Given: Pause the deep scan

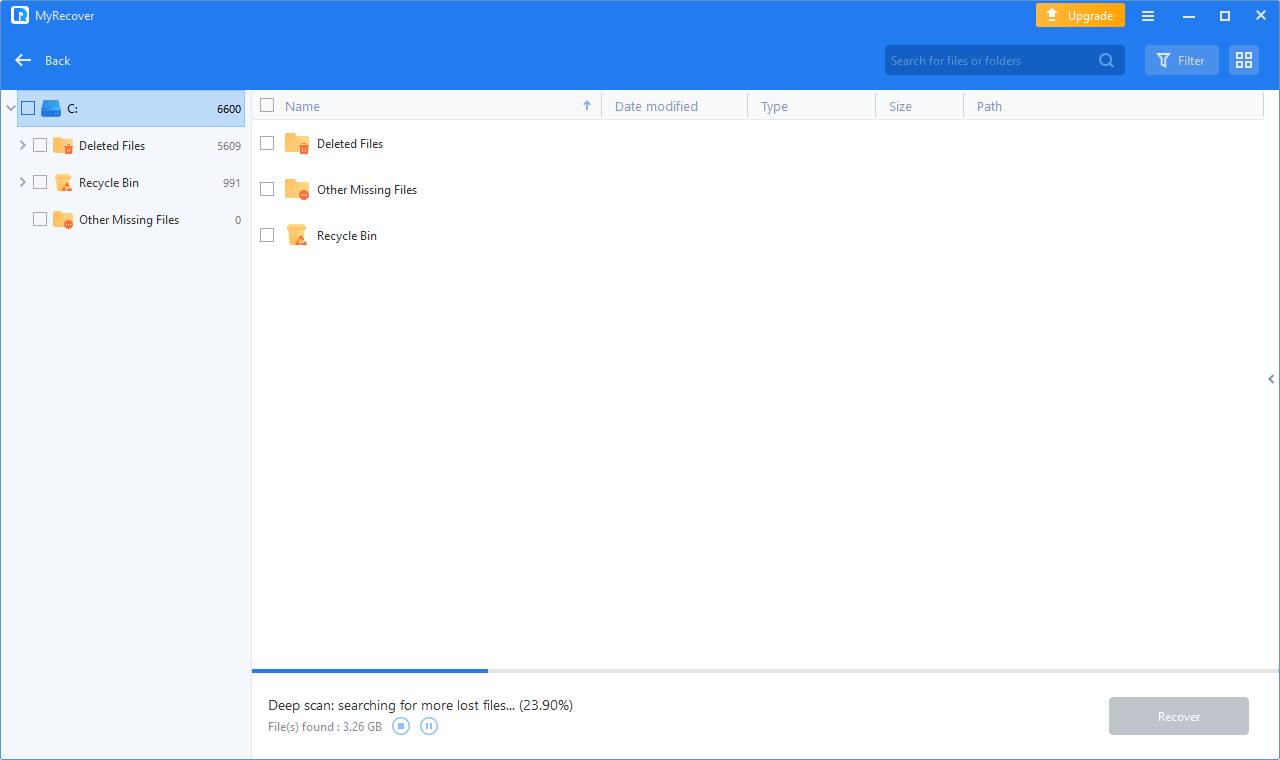Looking at the screenshot, I should click(x=429, y=726).
